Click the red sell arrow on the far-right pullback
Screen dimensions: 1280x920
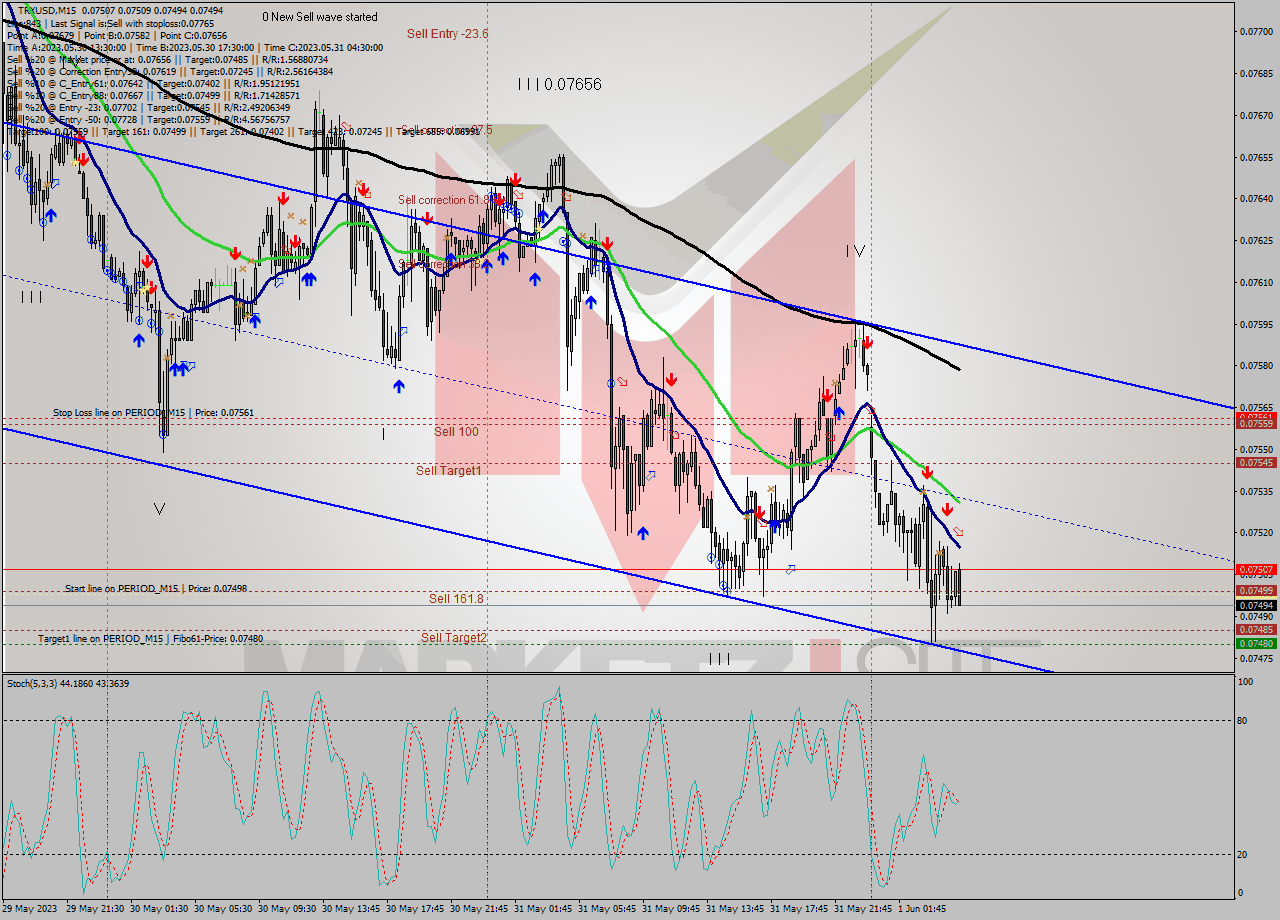947,508
